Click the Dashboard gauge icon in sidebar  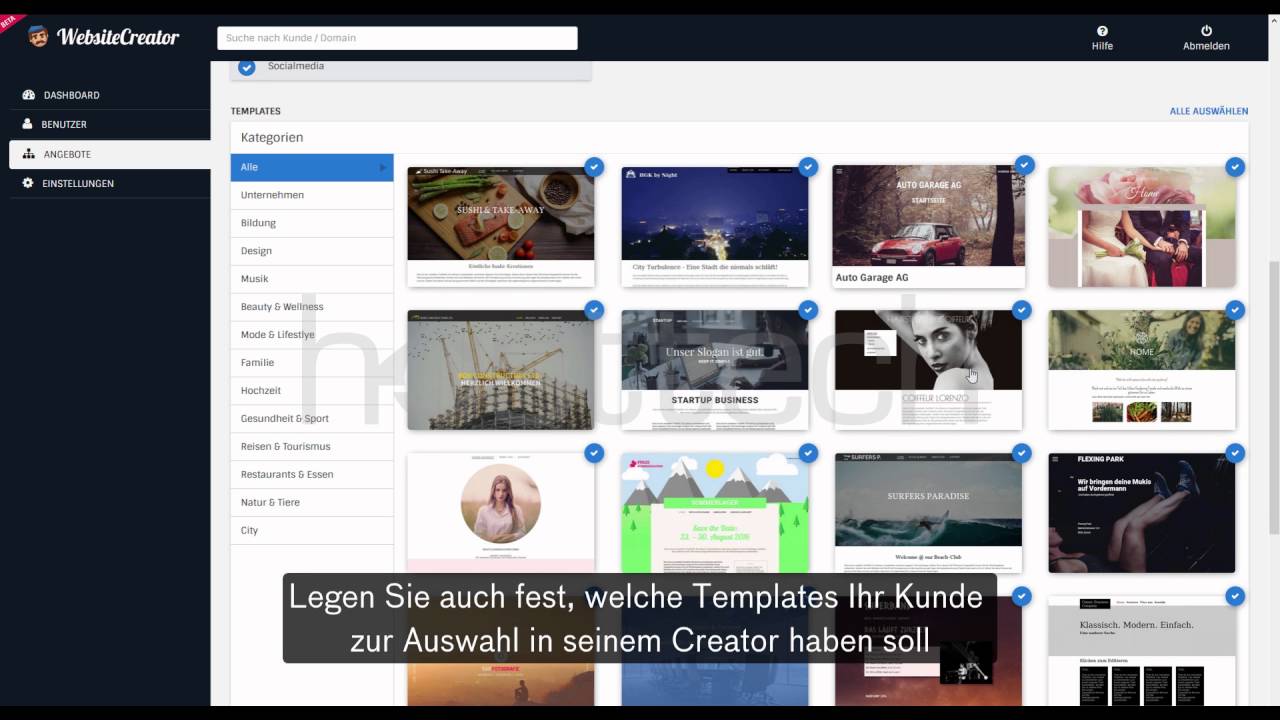(28, 95)
